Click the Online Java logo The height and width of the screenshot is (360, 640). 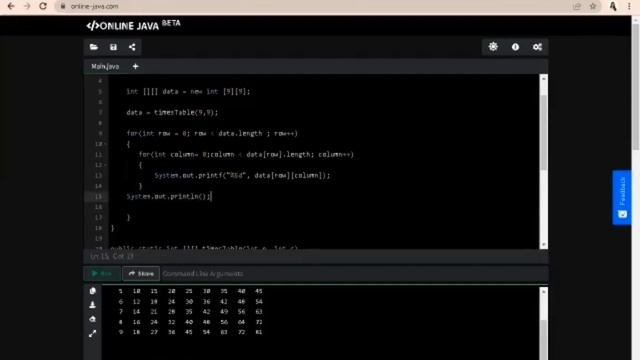(133, 25)
